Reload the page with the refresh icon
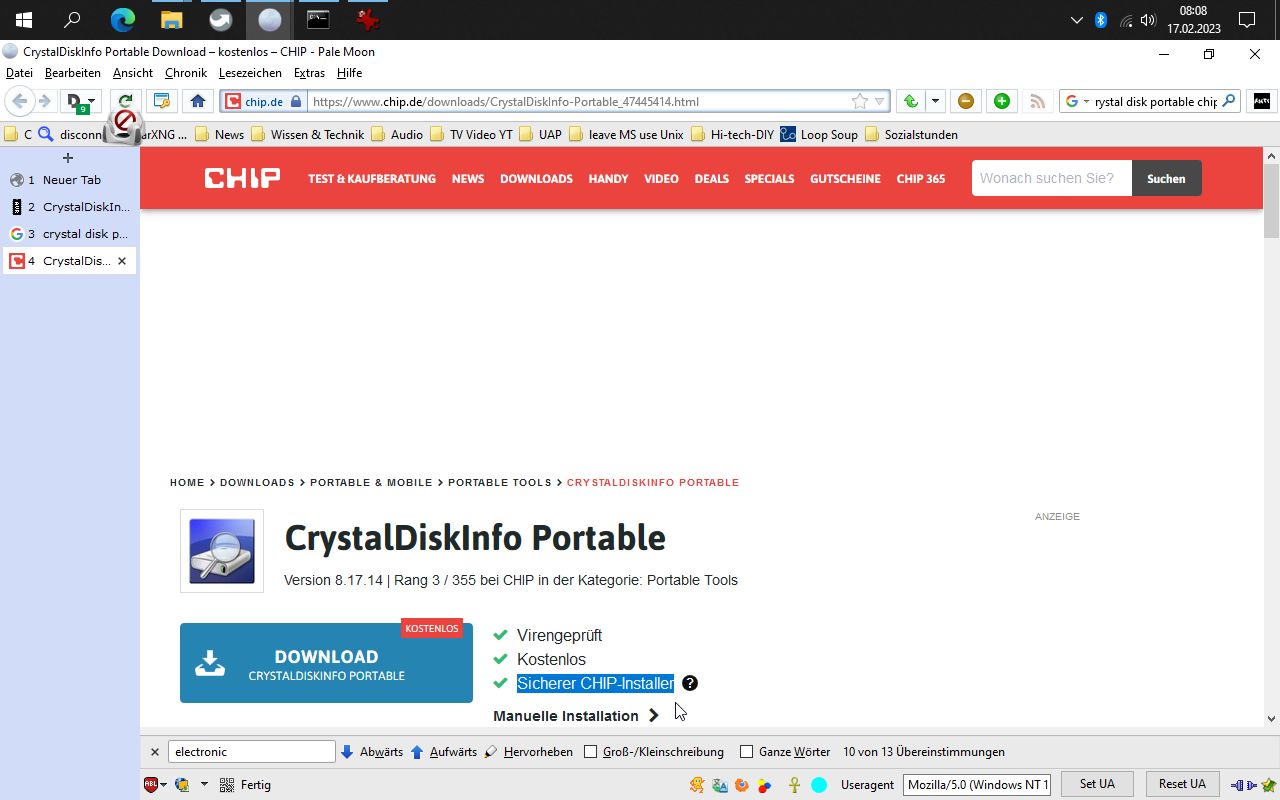Screen dimensions: 1280x800 pos(125,101)
